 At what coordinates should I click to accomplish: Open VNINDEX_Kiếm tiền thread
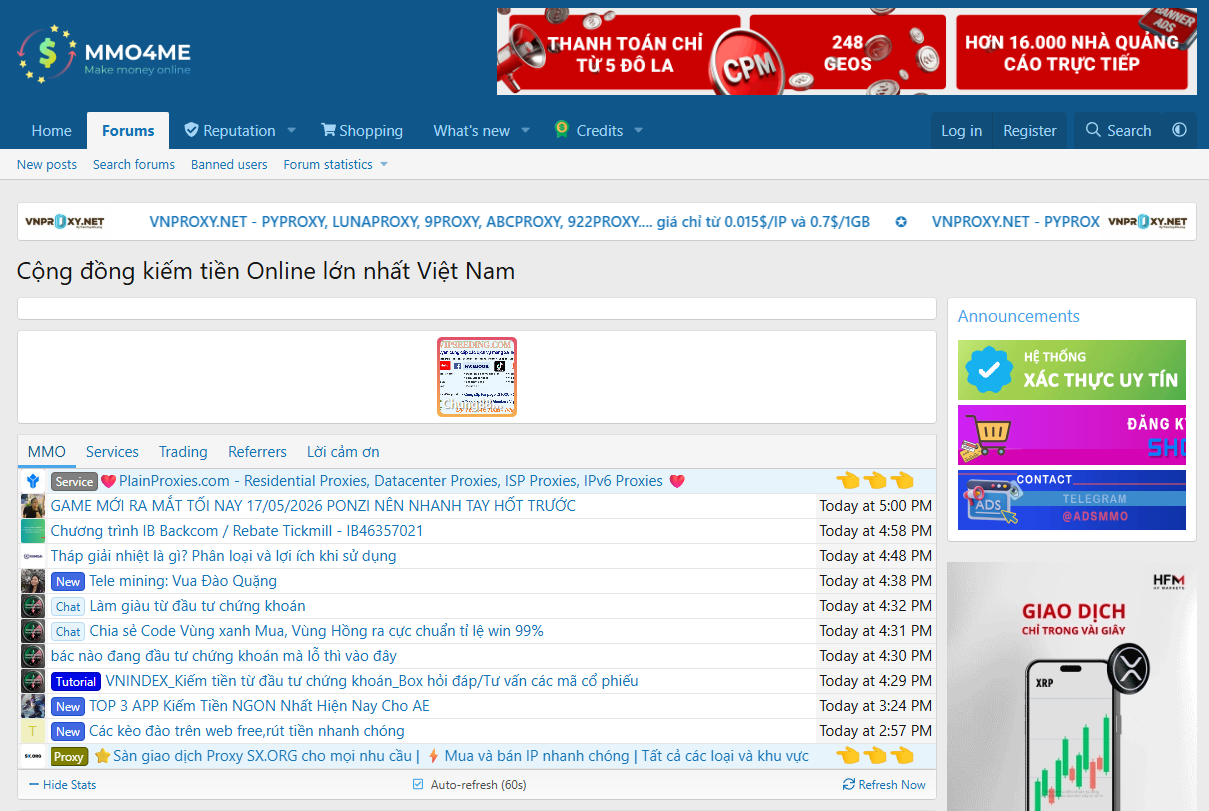(372, 681)
